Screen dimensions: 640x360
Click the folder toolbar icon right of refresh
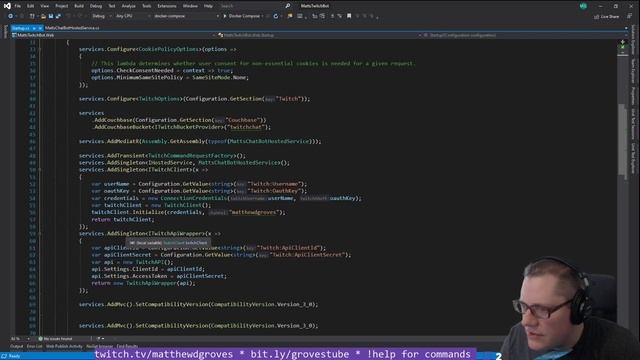(x=290, y=16)
